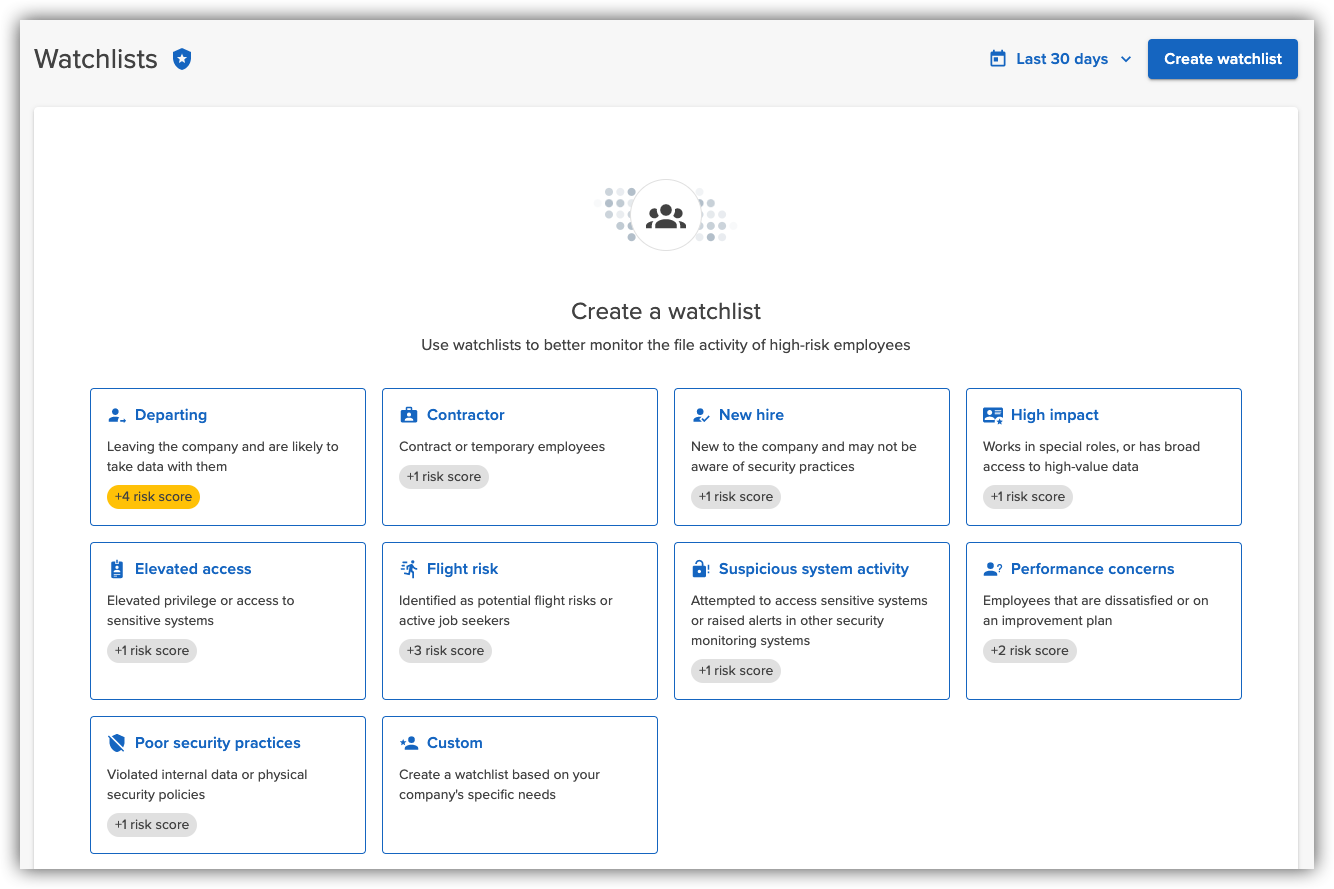Image resolution: width=1334 pixels, height=889 pixels.
Task: Select the Poor security practices shield icon
Action: (117, 742)
